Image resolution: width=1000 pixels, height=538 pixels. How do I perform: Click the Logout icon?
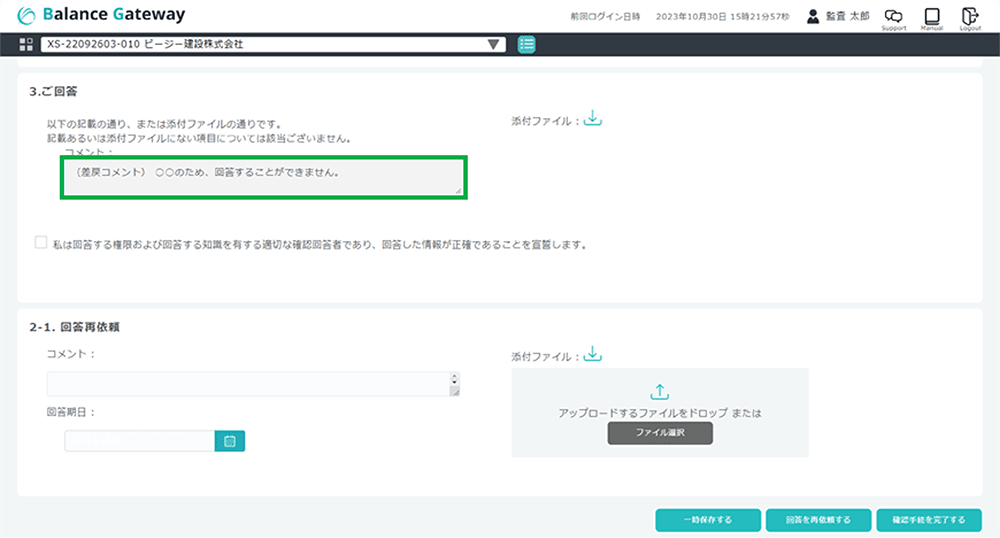coord(969,17)
